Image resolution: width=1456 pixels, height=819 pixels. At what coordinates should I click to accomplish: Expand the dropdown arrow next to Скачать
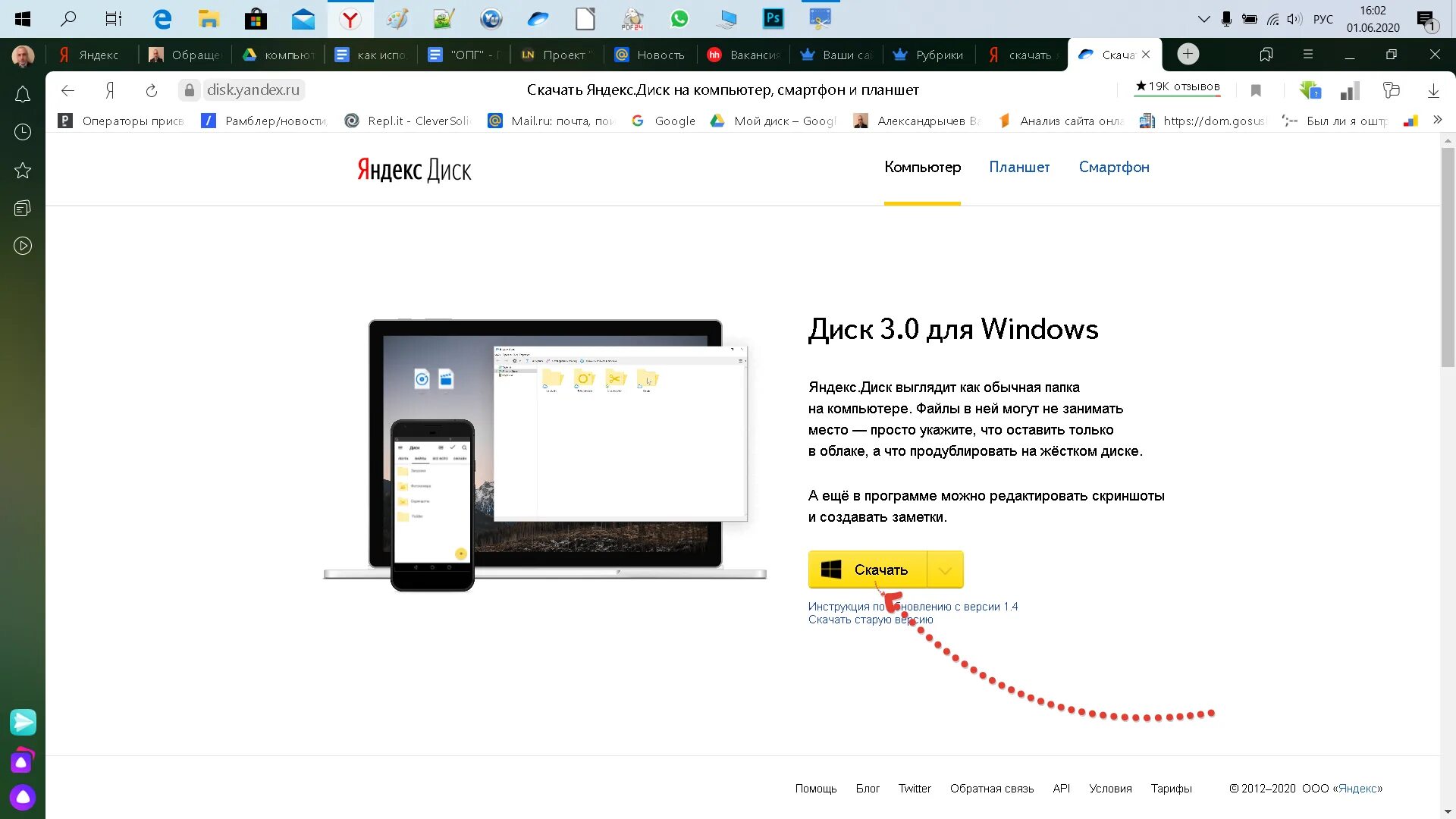pyautogui.click(x=945, y=570)
